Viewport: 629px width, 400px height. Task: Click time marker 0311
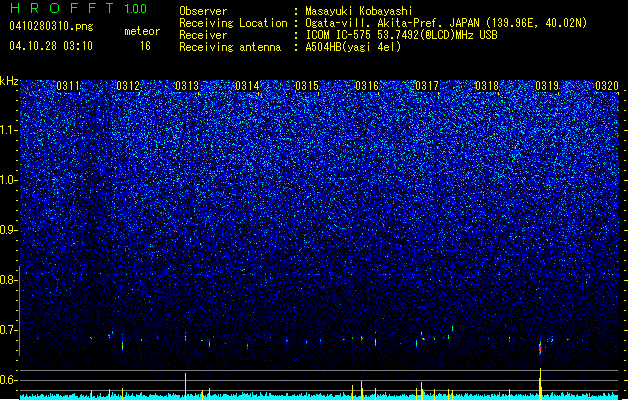pos(68,86)
